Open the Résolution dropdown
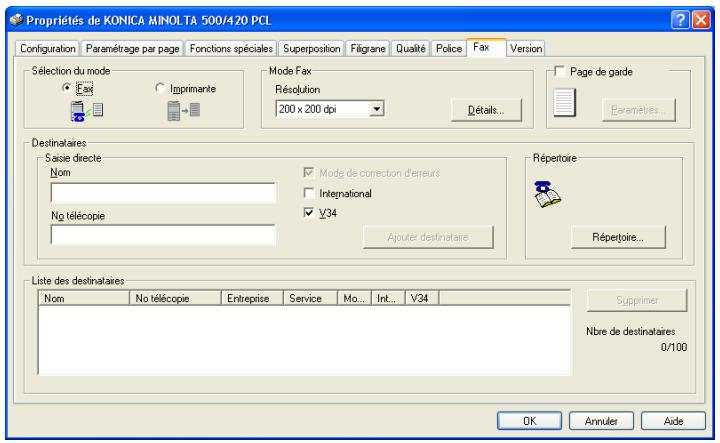720x443 pixels. [x=377, y=109]
